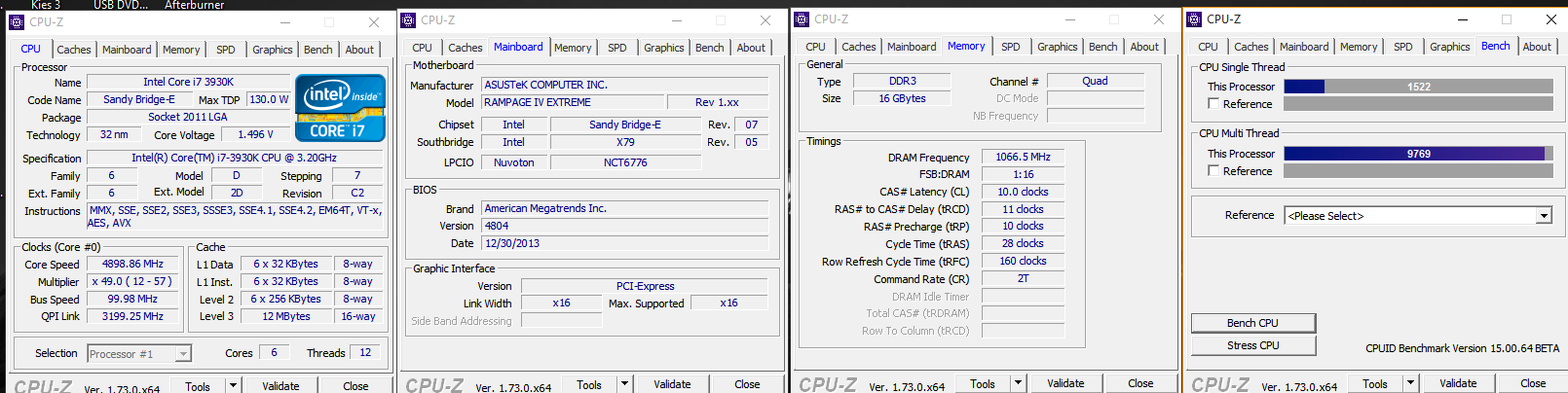Click the memory Channel # value Quad
Image resolution: width=1568 pixels, height=393 pixels.
pos(1095,81)
